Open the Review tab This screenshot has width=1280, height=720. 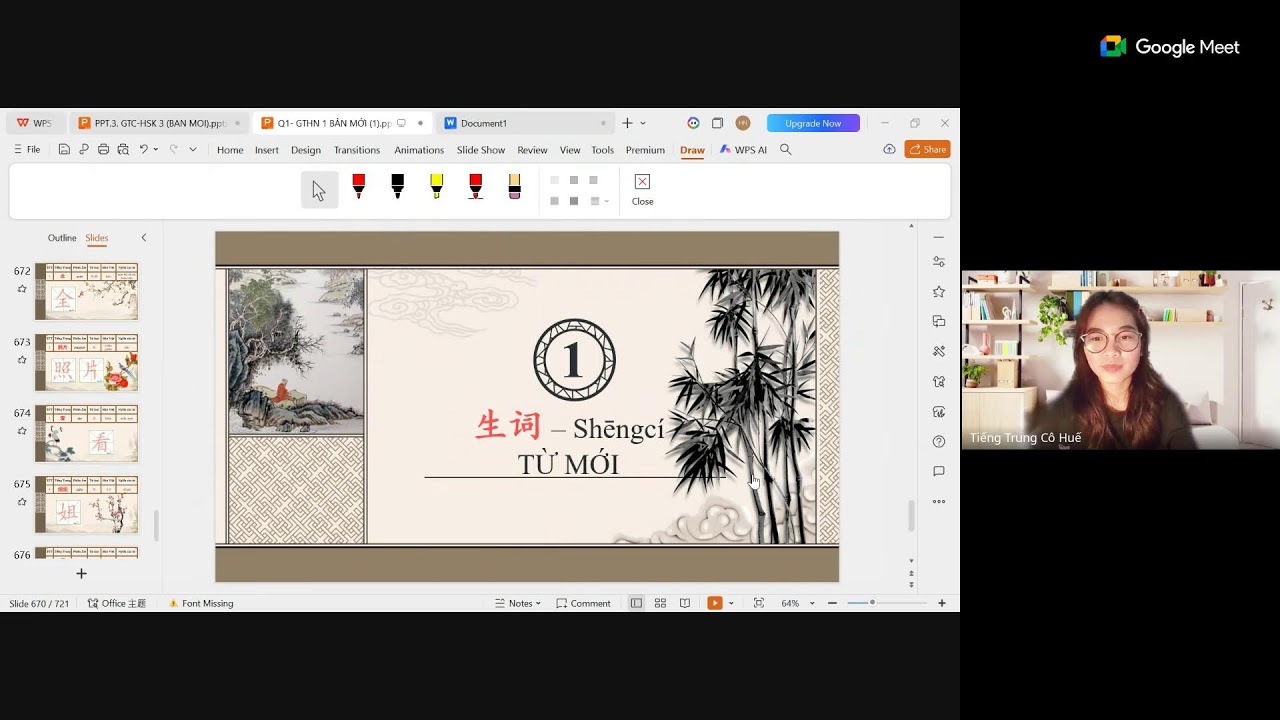[532, 150]
